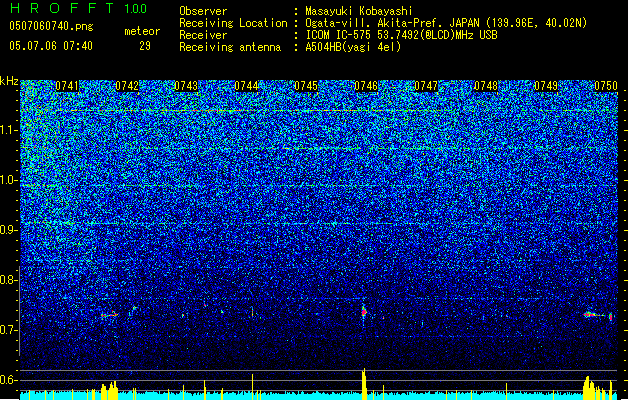Click the kHz axis unit label
The height and width of the screenshot is (400, 629).
pos(9,81)
